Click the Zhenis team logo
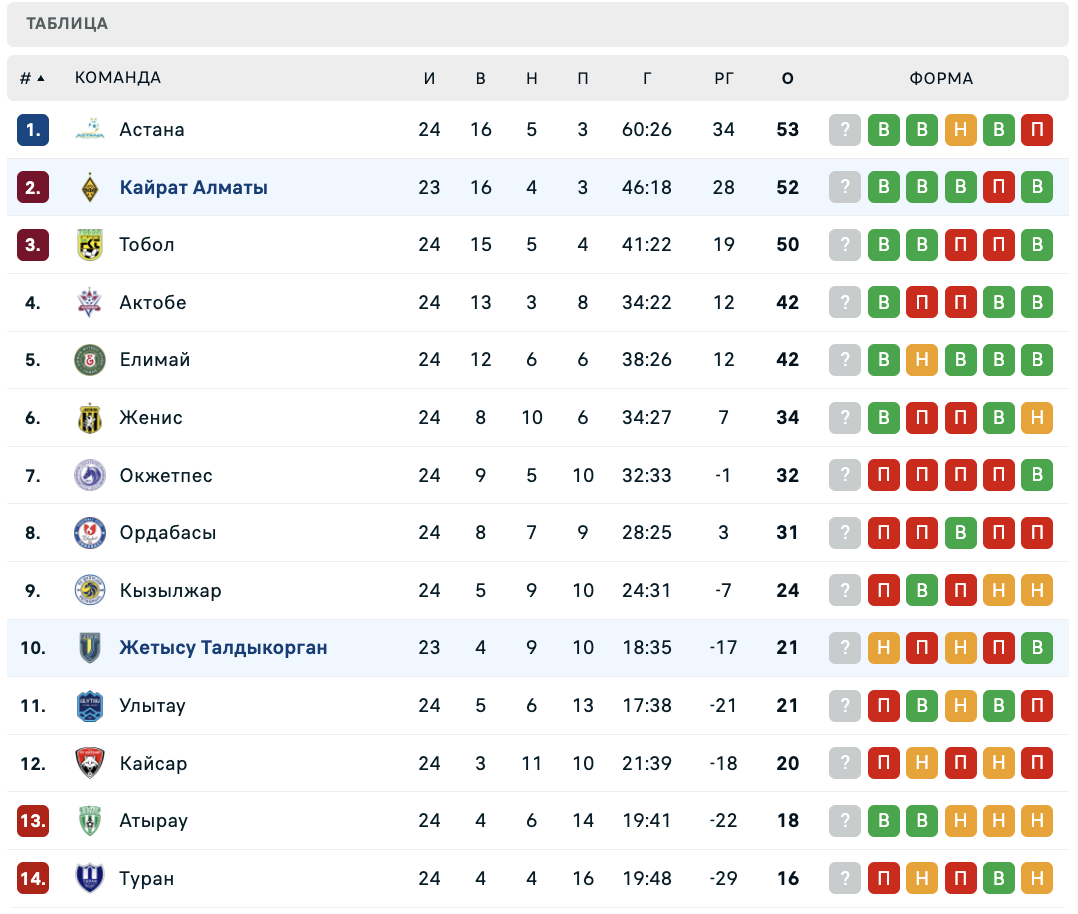The height and width of the screenshot is (914, 1078). [90, 418]
